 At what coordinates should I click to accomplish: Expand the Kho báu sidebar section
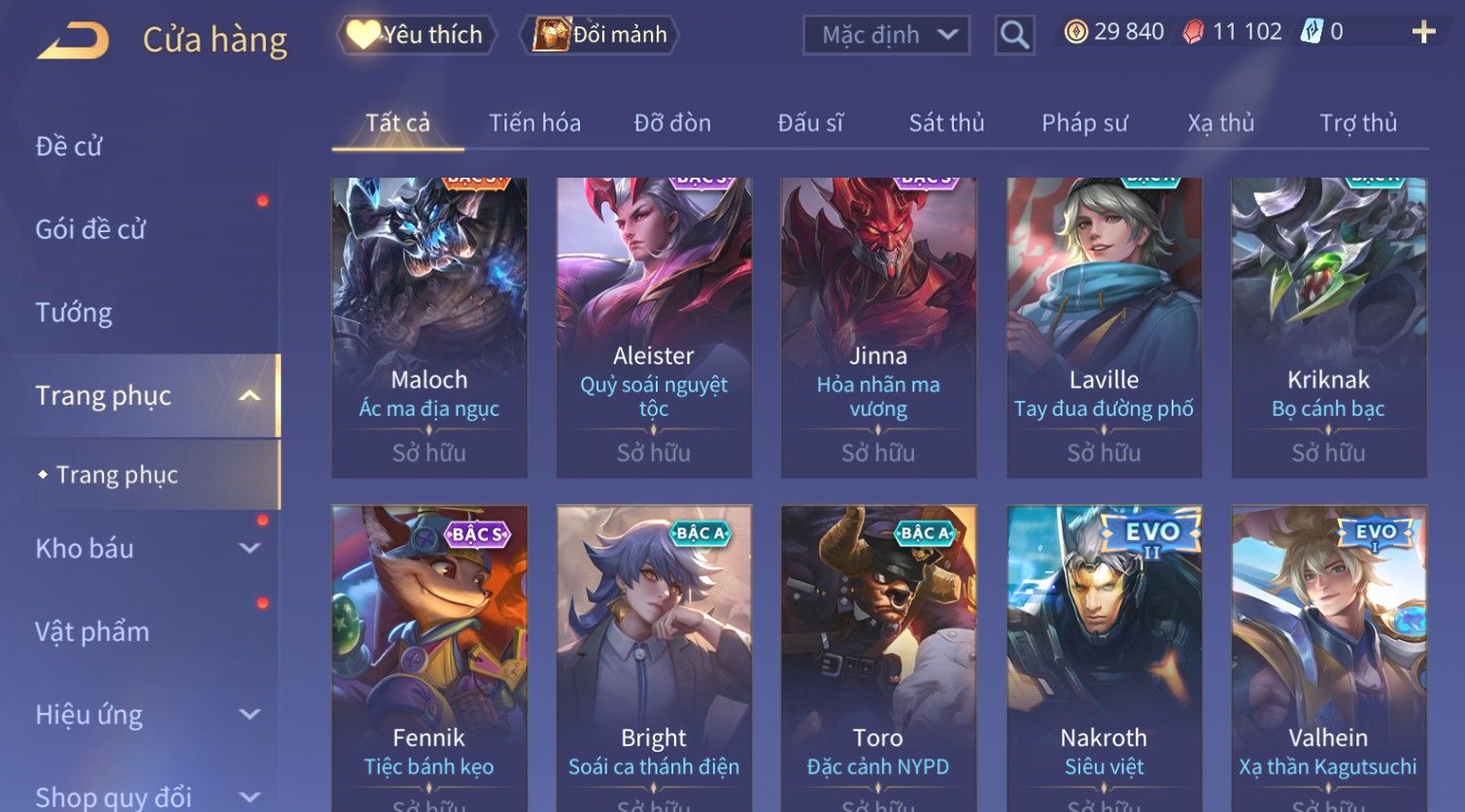click(x=250, y=548)
